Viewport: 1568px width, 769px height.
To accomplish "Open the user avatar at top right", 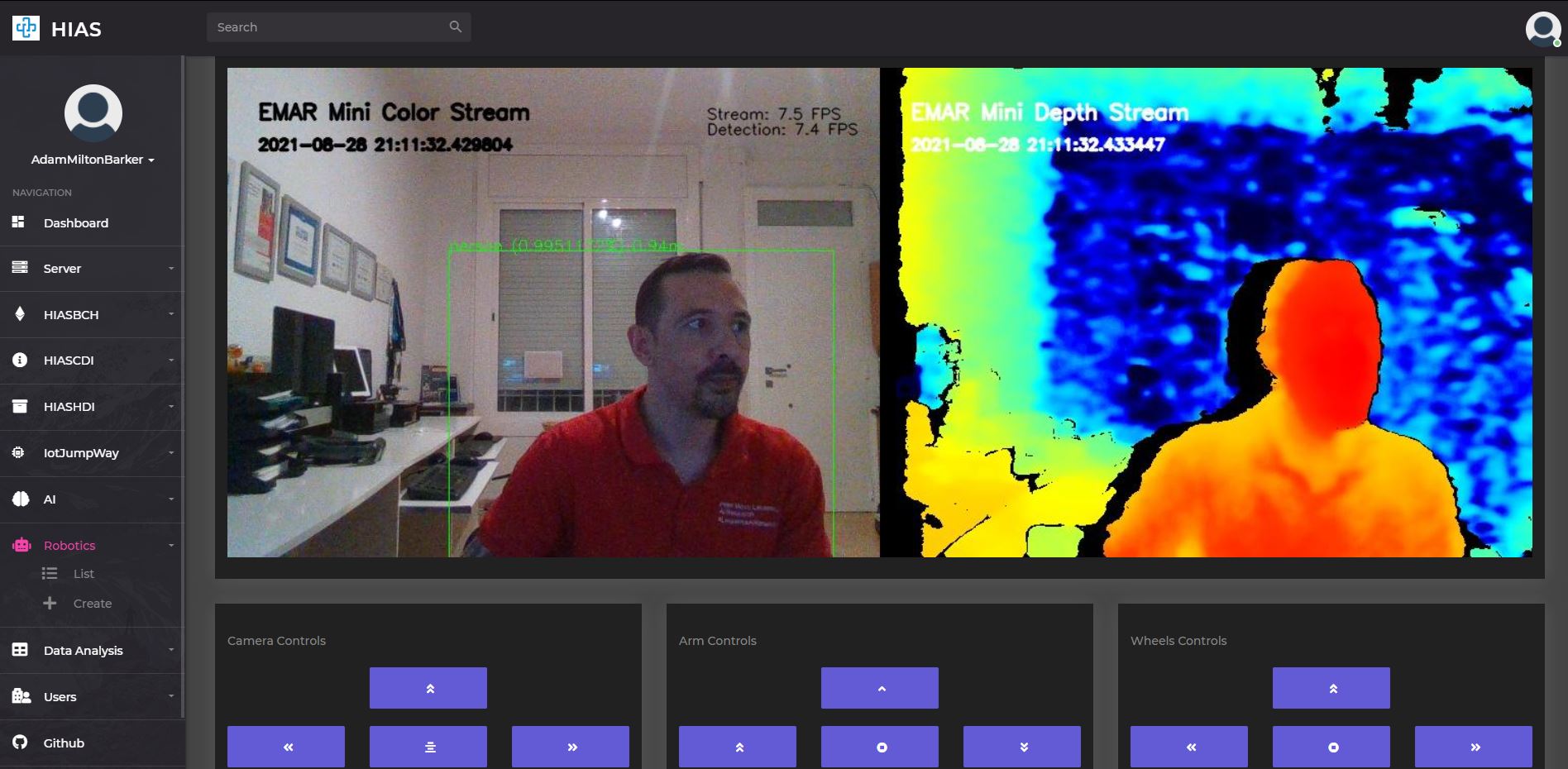I will pos(1542,29).
